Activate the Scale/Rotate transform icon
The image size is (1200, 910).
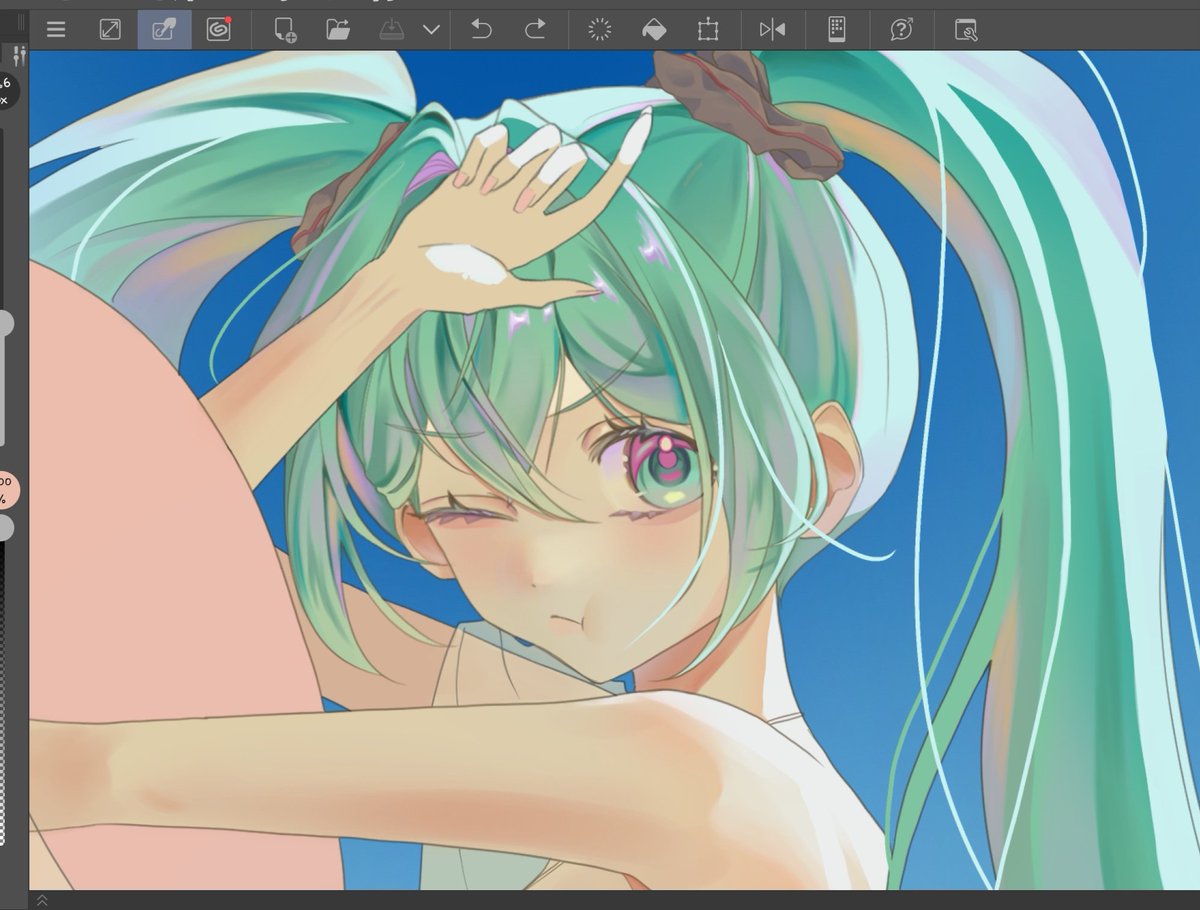[x=708, y=30]
